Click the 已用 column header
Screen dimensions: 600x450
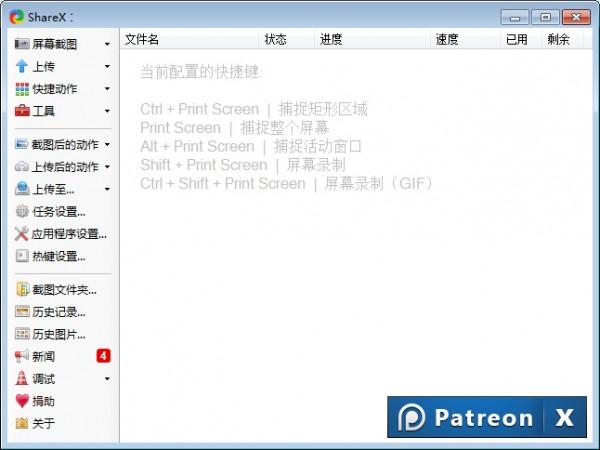click(521, 39)
